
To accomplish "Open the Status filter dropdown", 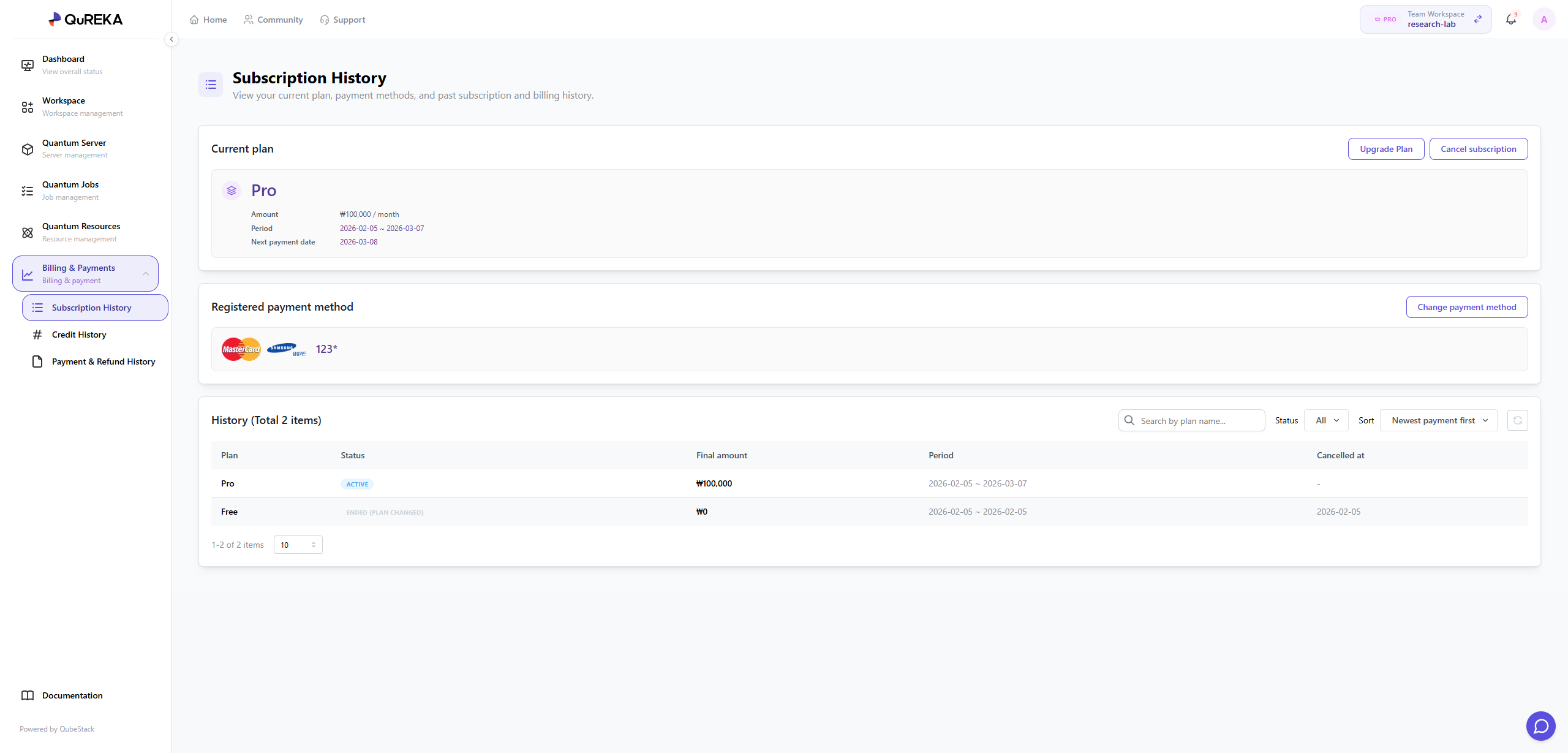I will point(1326,420).
